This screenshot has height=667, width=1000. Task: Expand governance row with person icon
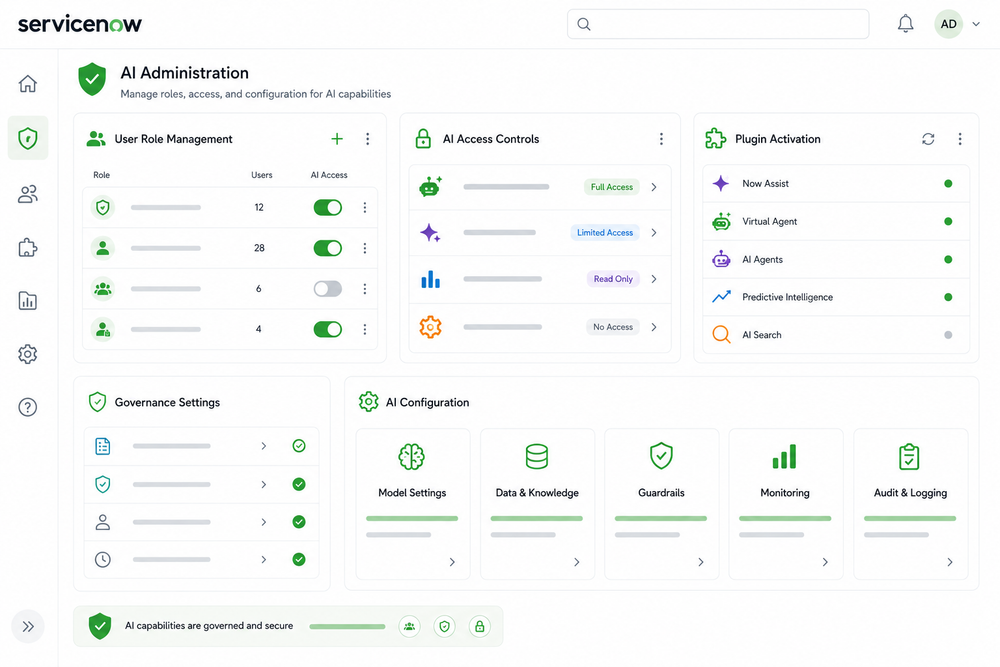tap(263, 522)
